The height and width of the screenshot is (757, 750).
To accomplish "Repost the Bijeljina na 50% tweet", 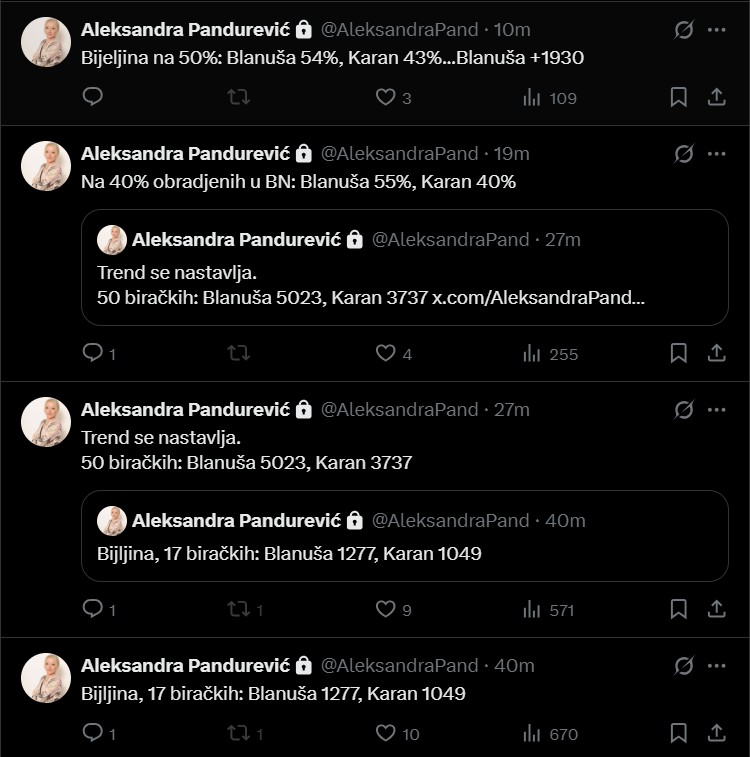I will click(x=238, y=97).
